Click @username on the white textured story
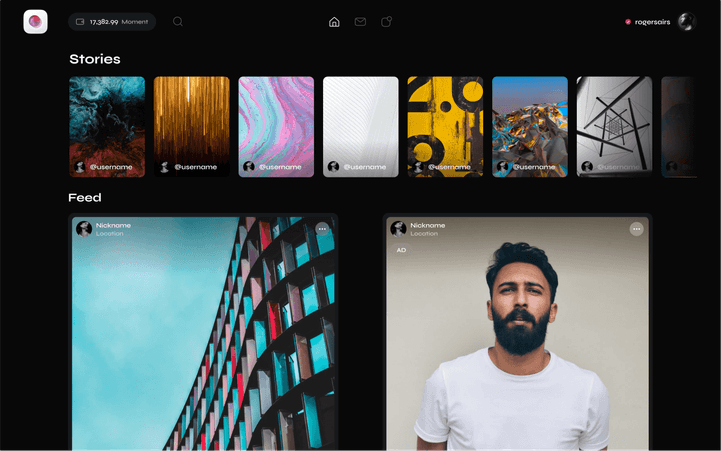 pos(365,167)
